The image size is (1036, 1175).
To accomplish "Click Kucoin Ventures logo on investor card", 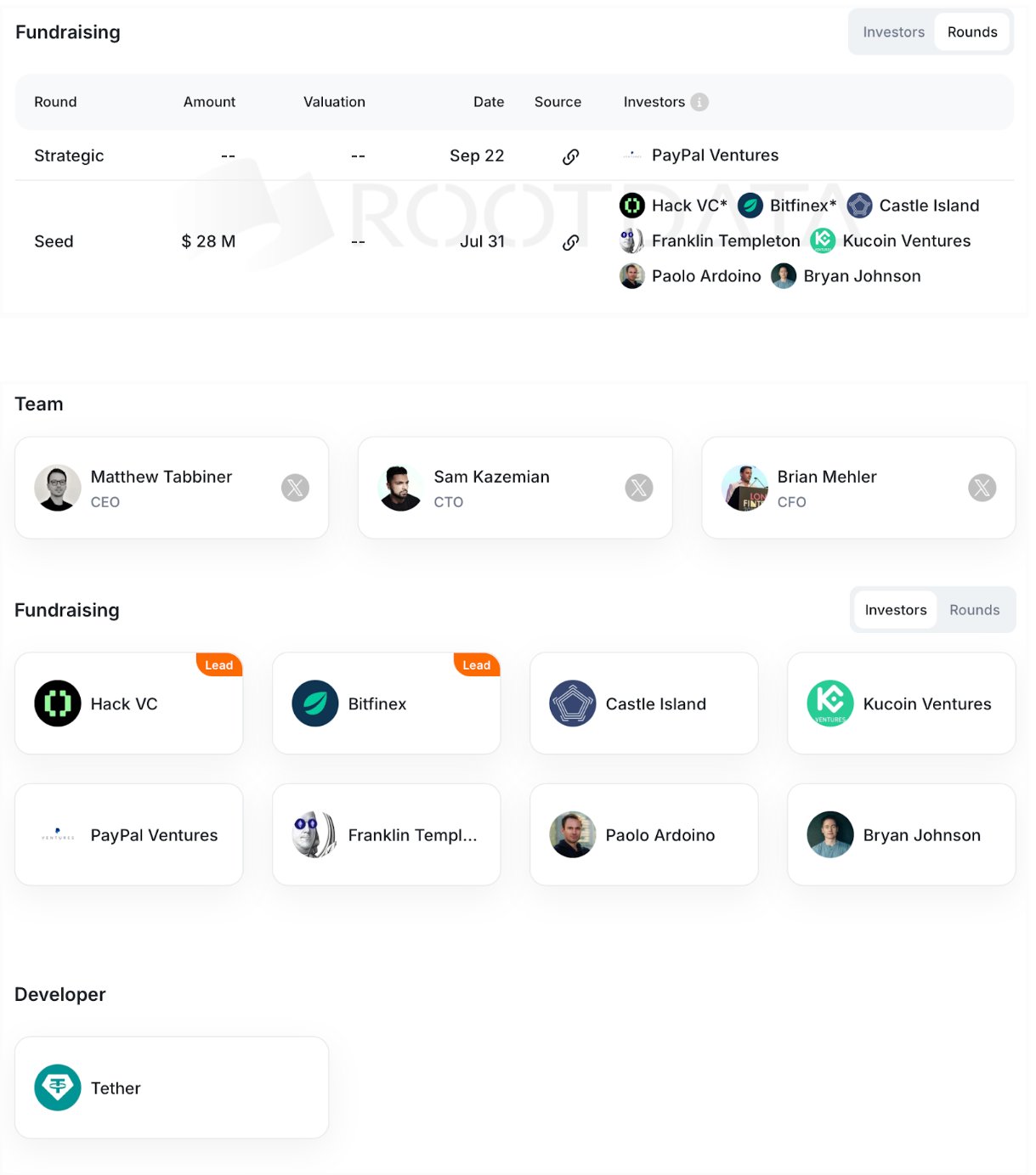I will coord(830,703).
